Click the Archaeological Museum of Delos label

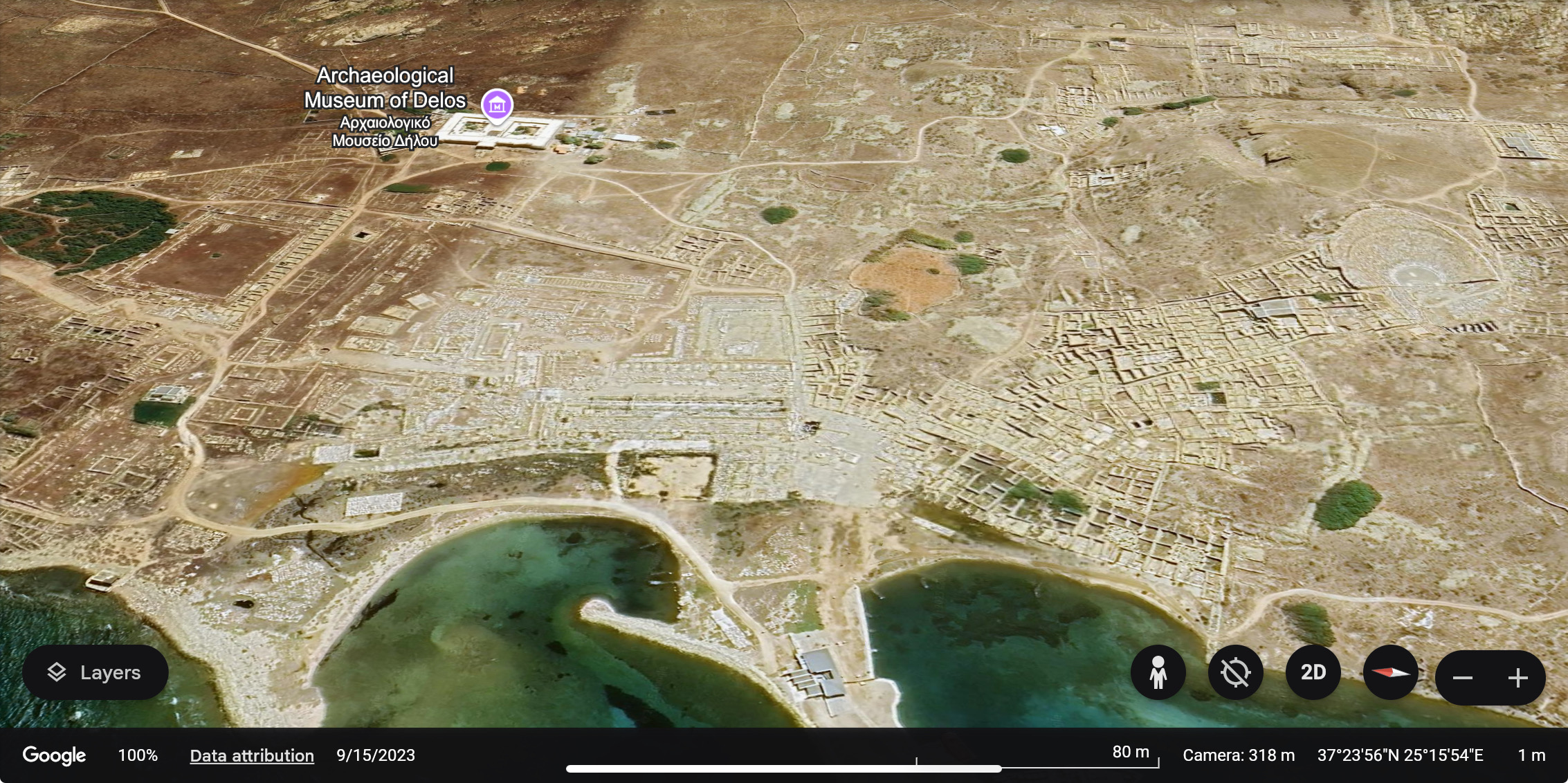385,88
